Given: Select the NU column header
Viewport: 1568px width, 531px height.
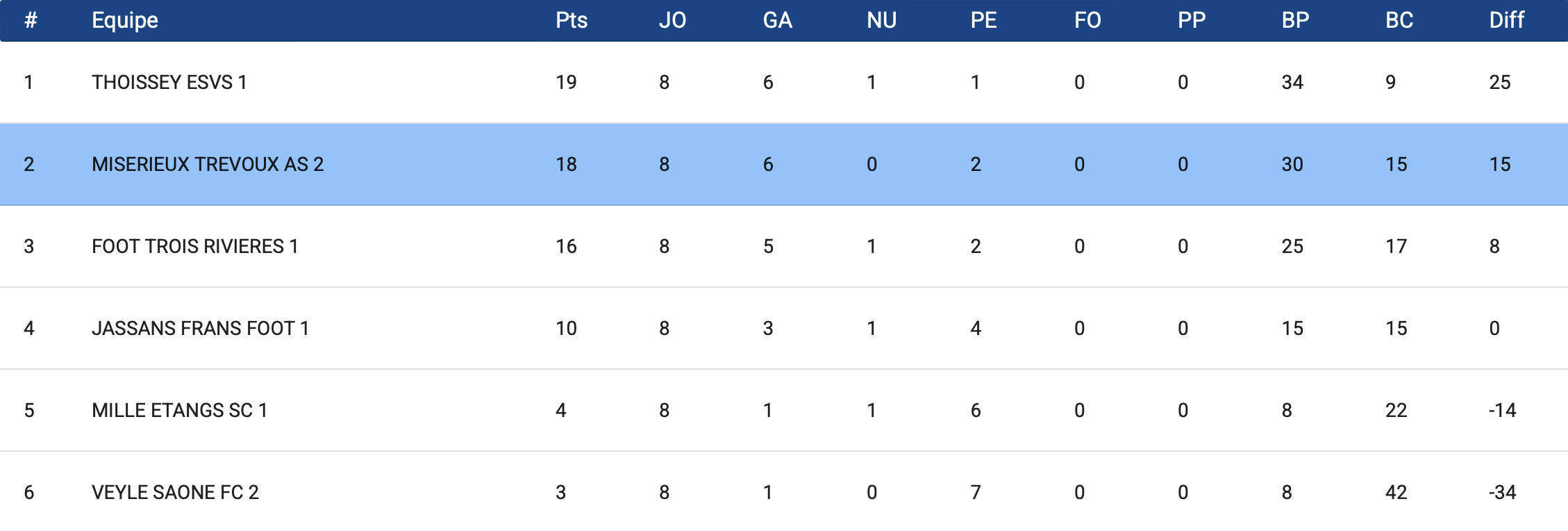Looking at the screenshot, I should tap(881, 20).
